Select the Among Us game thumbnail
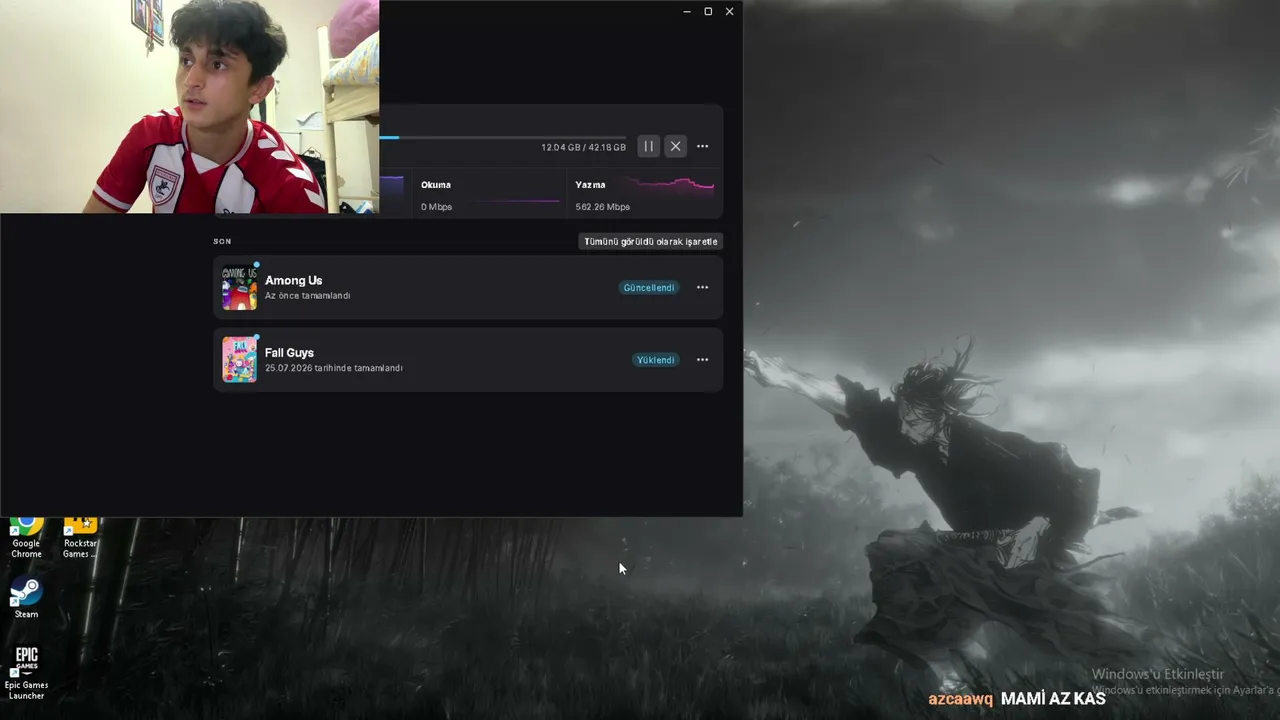 (240, 287)
